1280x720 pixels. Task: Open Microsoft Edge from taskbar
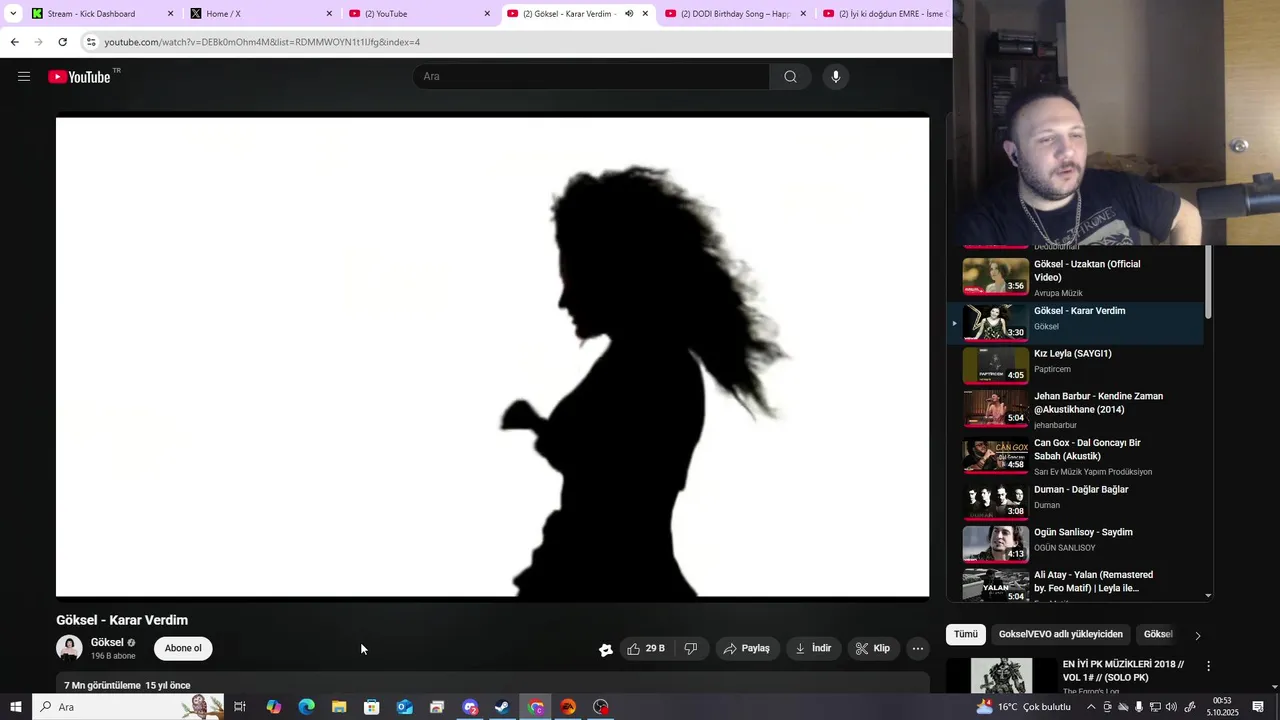coord(306,707)
